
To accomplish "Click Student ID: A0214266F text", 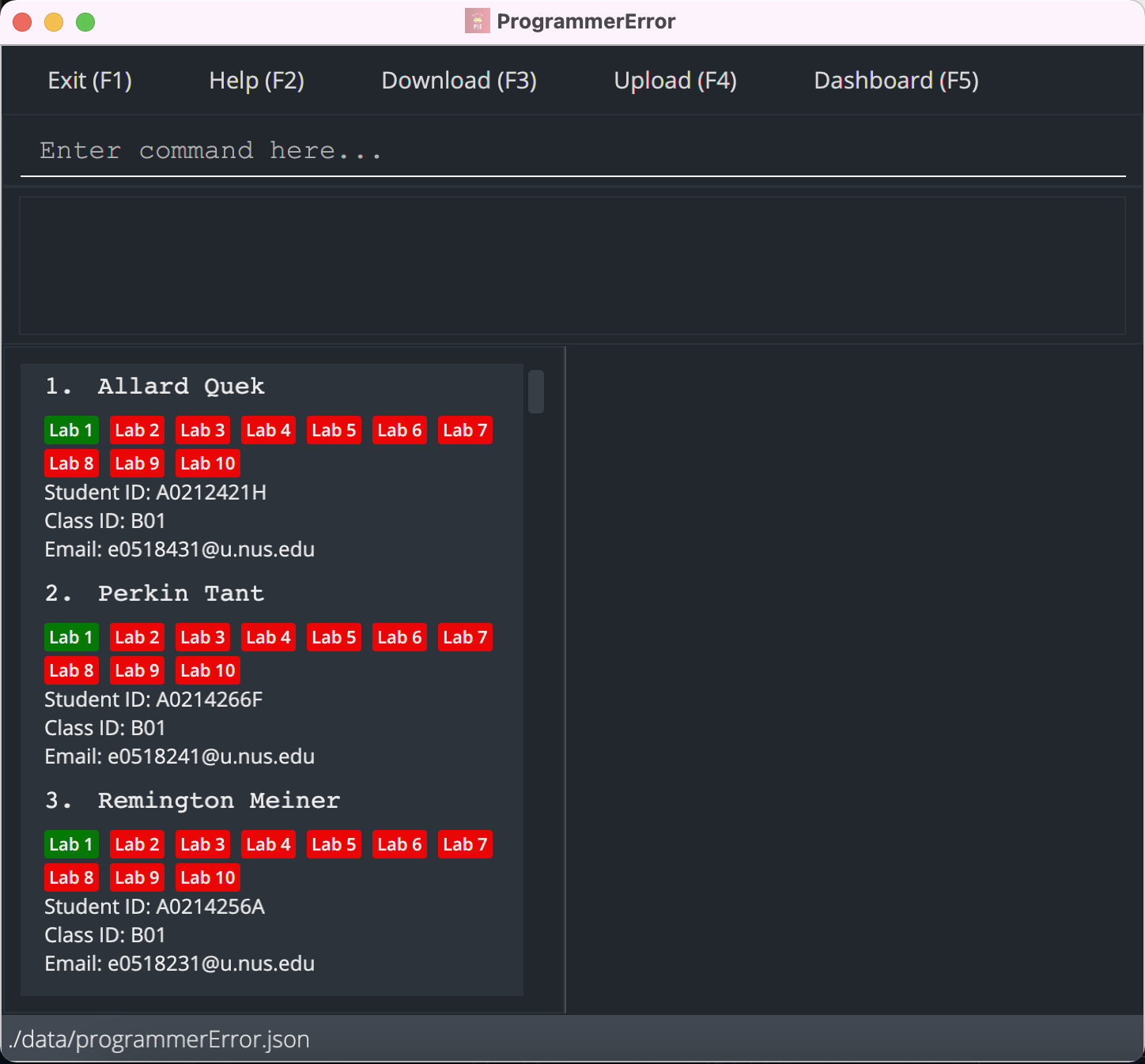I will tap(153, 700).
